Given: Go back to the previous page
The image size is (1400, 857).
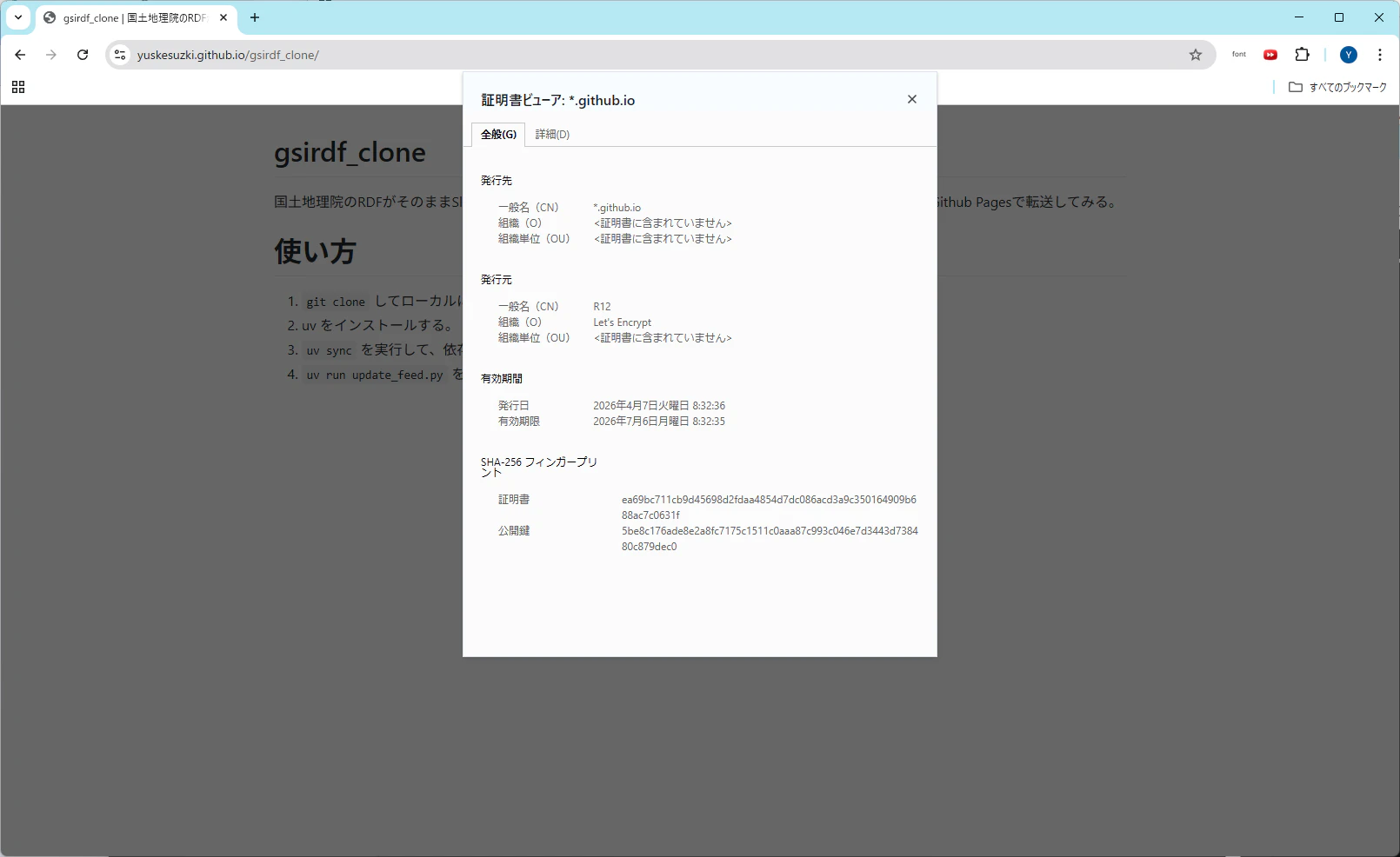Looking at the screenshot, I should [x=20, y=55].
